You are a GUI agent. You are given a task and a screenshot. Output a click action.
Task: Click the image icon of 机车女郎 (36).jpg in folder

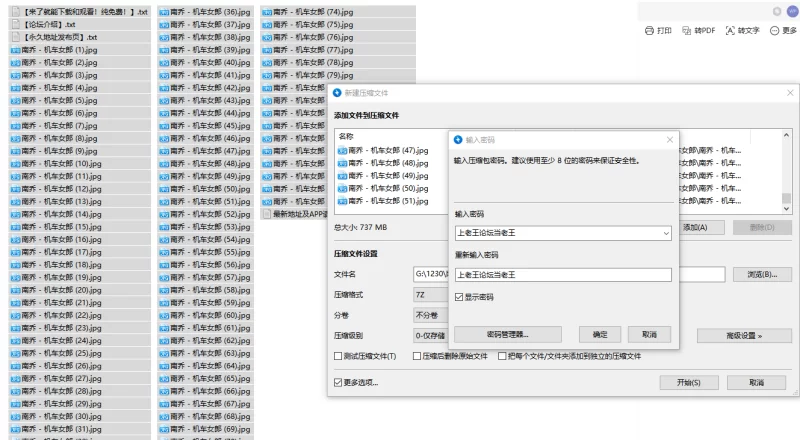click(164, 12)
